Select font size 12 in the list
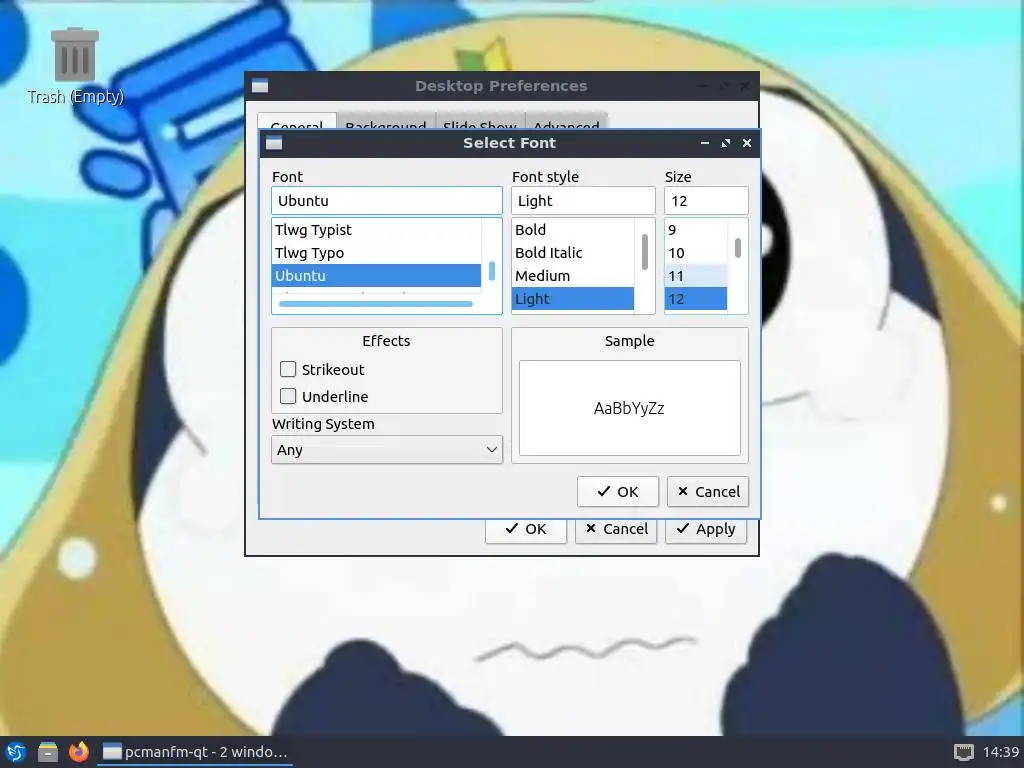Screen dimensions: 1024x768 click(x=696, y=298)
